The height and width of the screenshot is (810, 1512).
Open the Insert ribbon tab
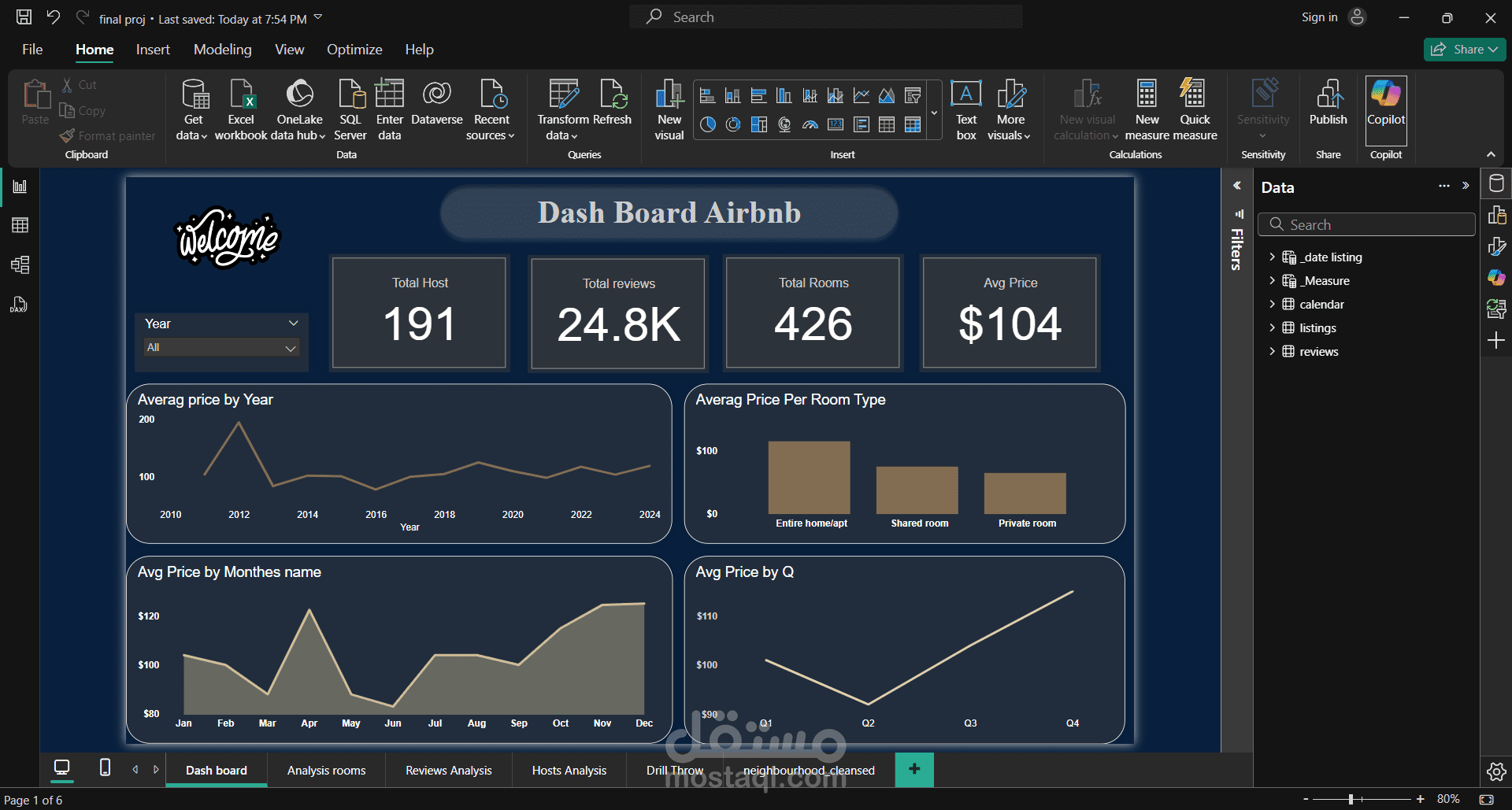pyautogui.click(x=153, y=50)
